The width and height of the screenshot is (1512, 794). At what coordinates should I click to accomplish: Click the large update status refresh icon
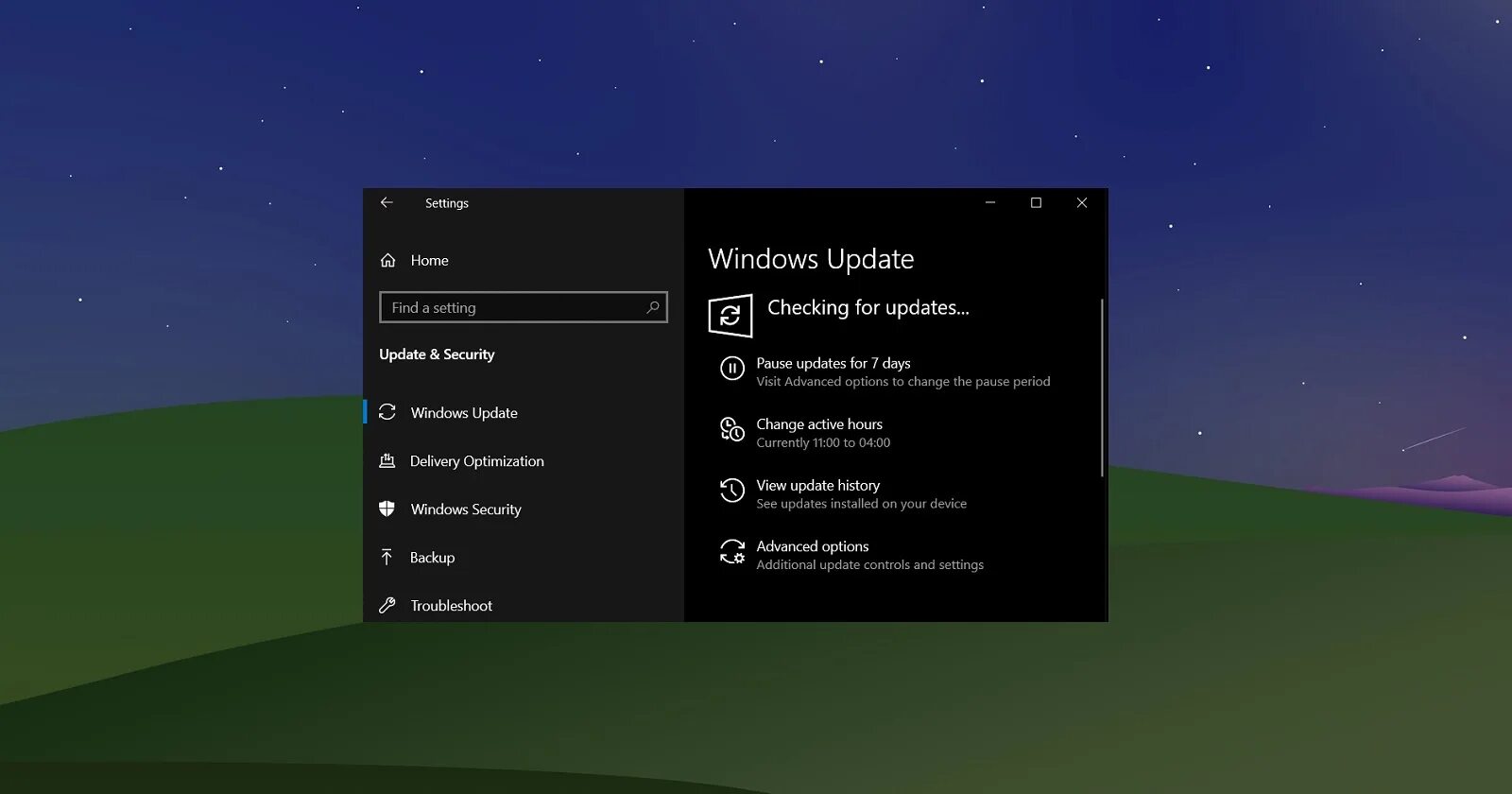(730, 316)
